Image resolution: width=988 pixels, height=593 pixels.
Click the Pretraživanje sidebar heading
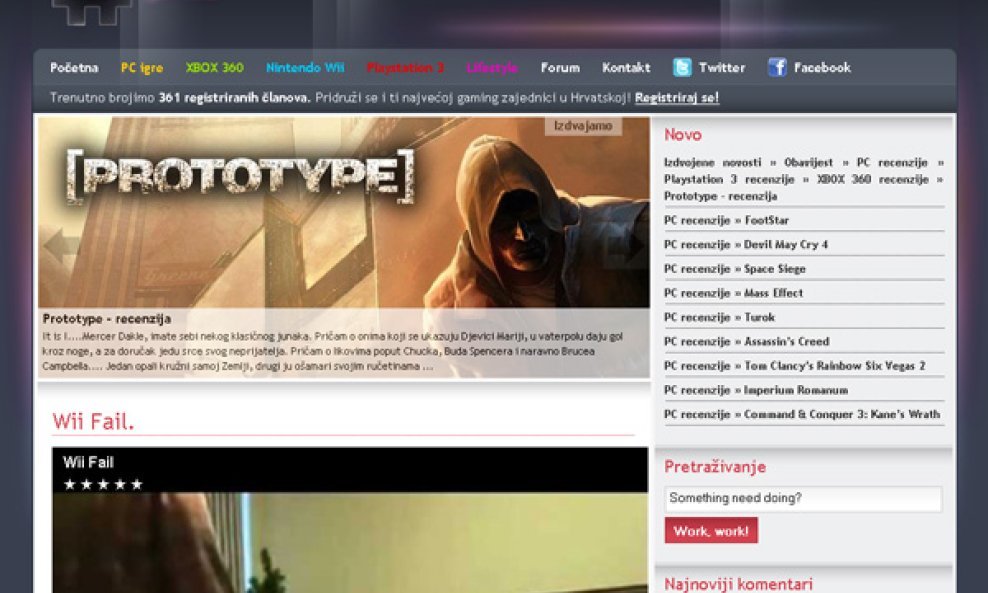click(x=715, y=467)
